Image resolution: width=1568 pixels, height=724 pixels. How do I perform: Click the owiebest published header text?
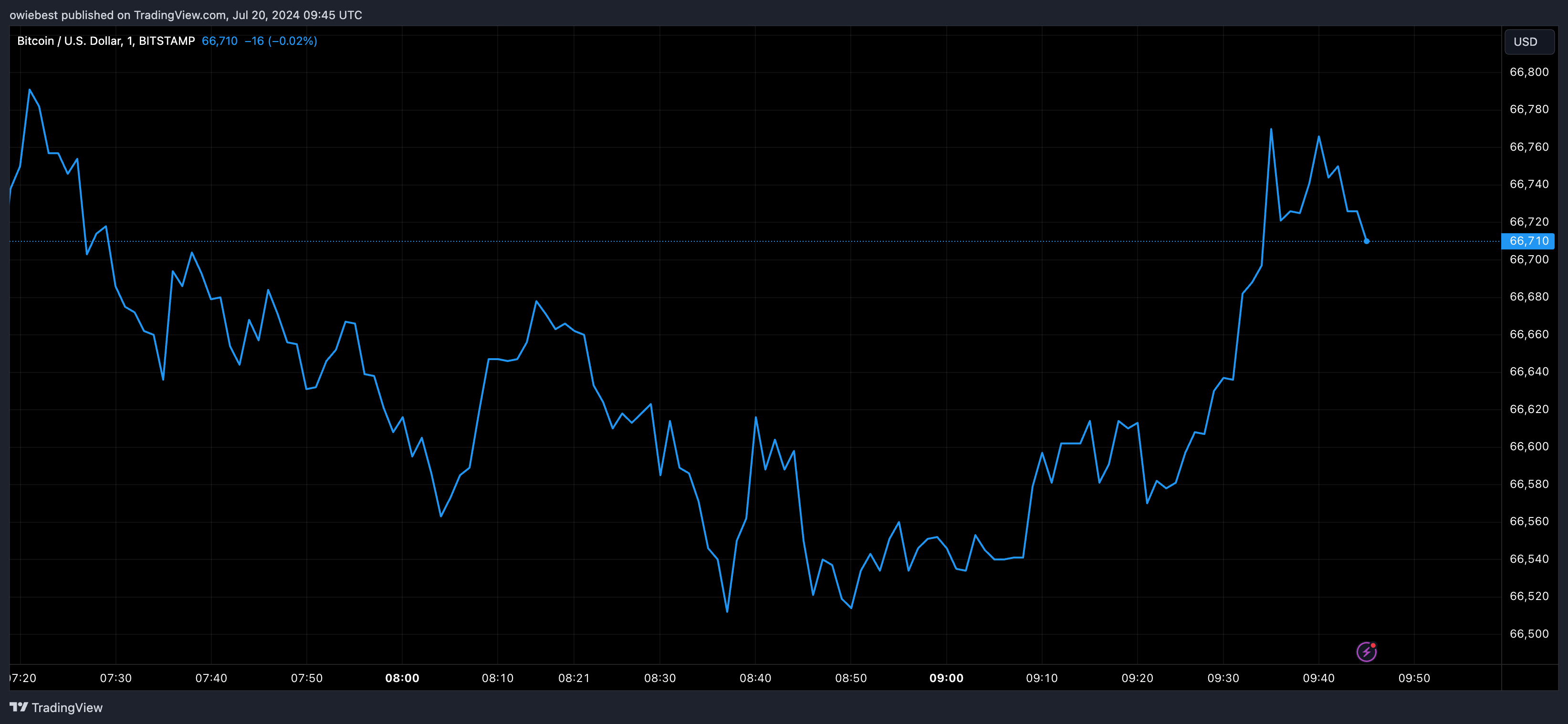point(186,15)
